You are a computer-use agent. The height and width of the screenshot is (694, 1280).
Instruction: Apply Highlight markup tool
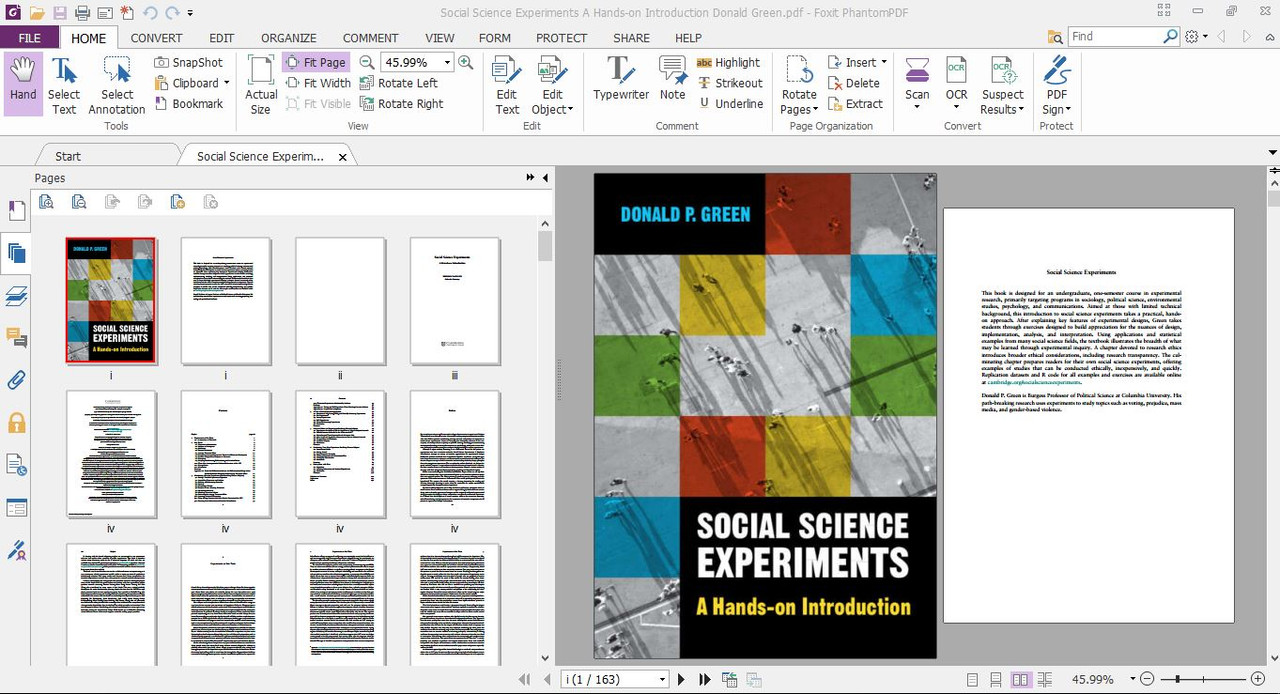point(728,62)
